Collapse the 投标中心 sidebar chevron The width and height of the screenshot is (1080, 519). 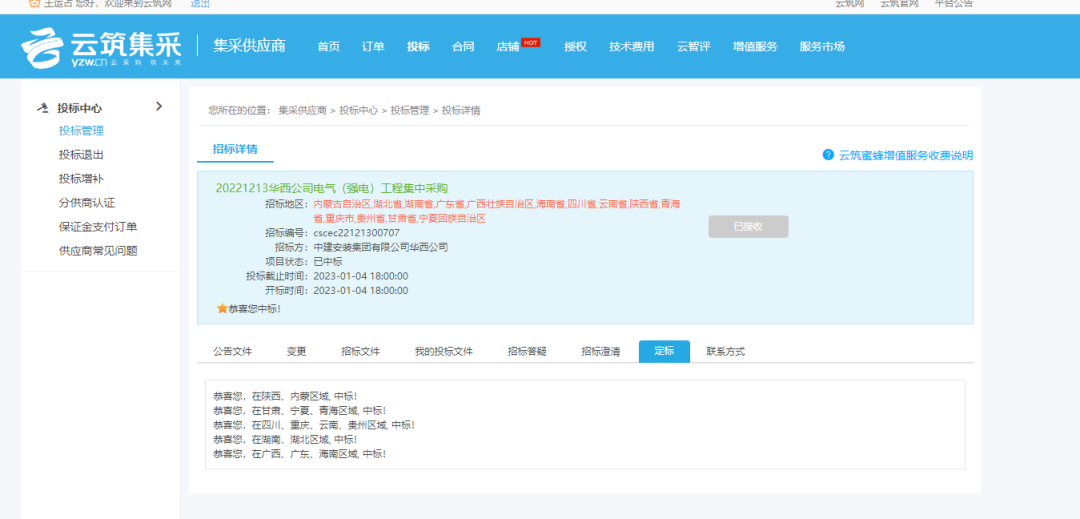coord(159,107)
